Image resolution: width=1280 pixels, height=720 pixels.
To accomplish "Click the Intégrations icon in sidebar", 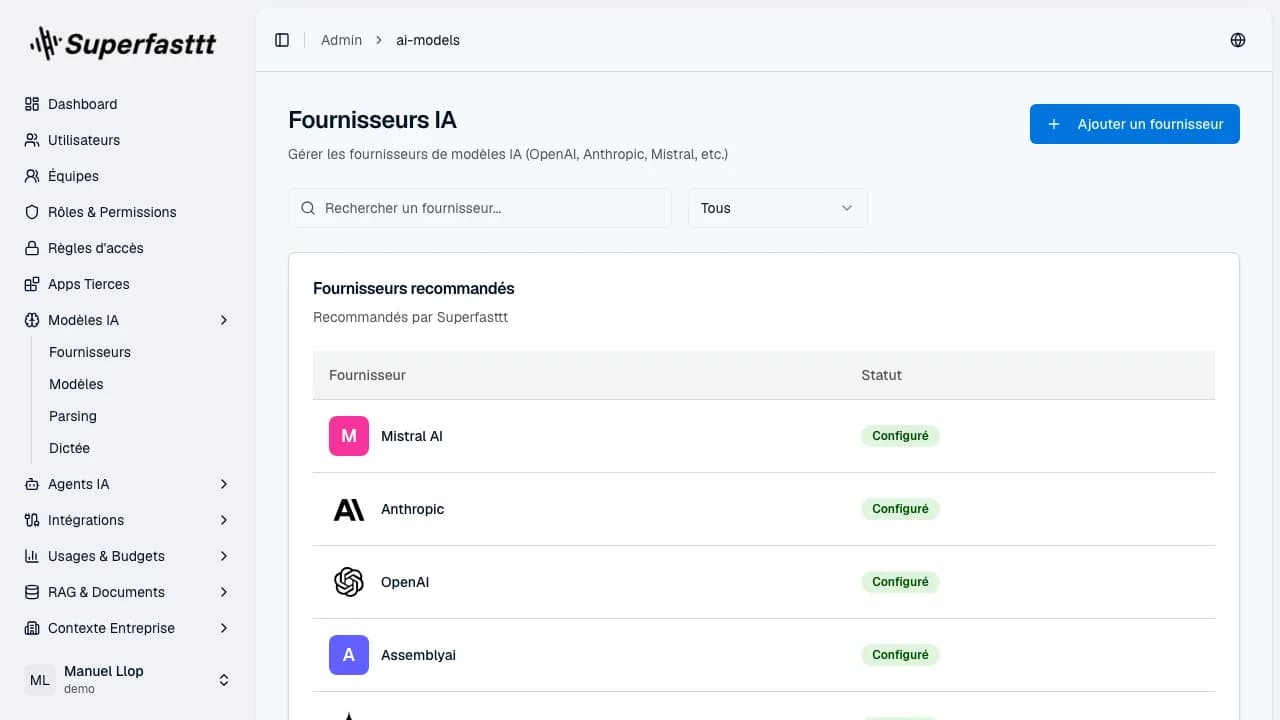I will 32,520.
